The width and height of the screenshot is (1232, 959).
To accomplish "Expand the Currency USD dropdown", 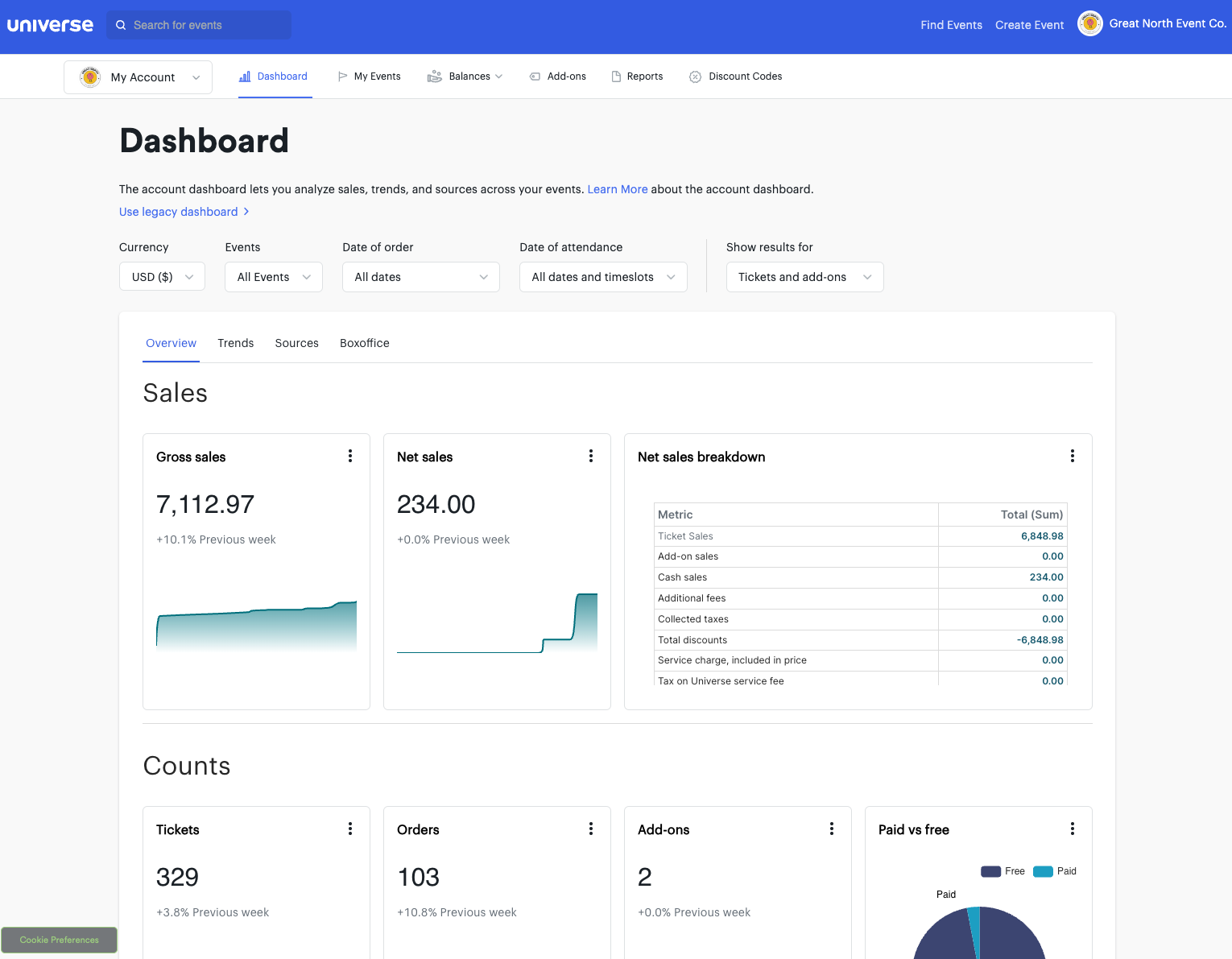I will click(x=162, y=277).
